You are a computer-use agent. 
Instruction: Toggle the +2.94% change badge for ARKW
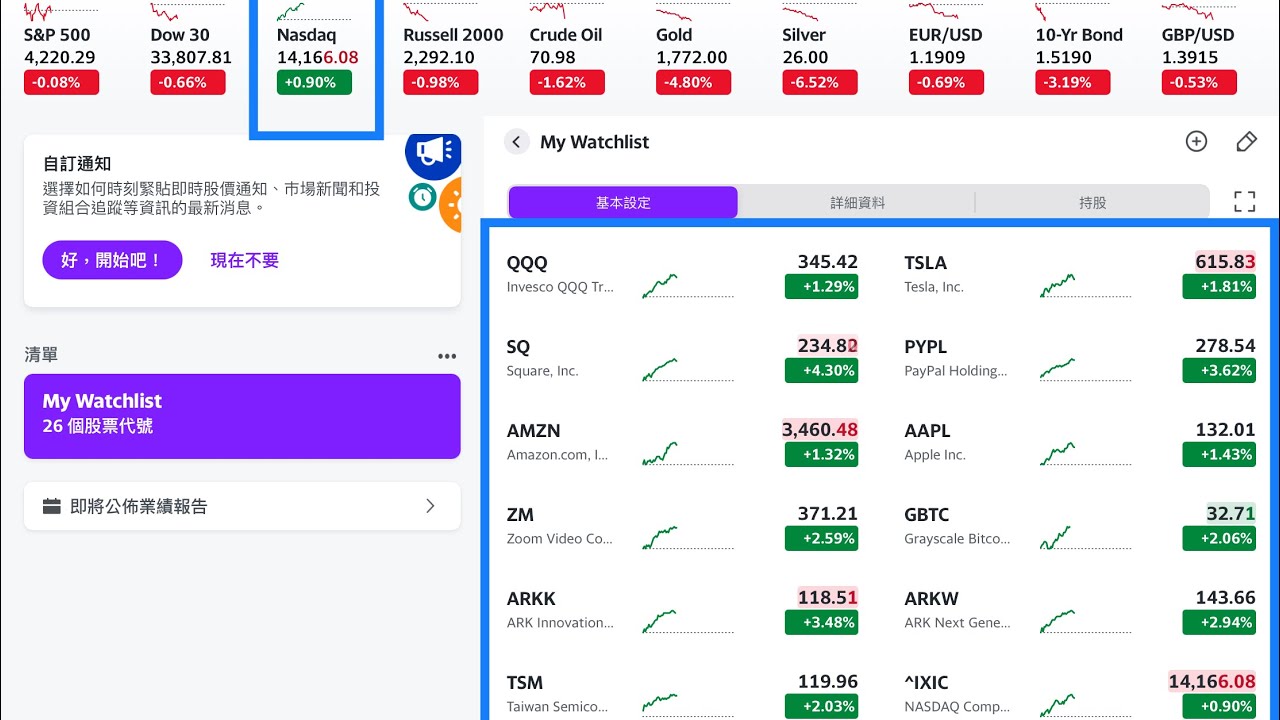point(1219,622)
